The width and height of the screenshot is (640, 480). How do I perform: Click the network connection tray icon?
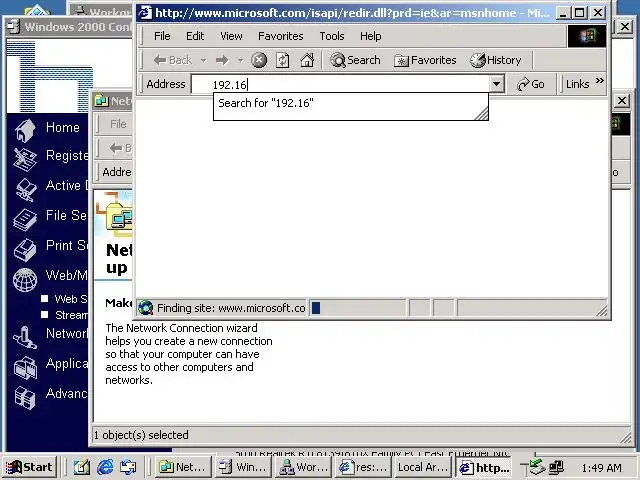pyautogui.click(x=537, y=467)
